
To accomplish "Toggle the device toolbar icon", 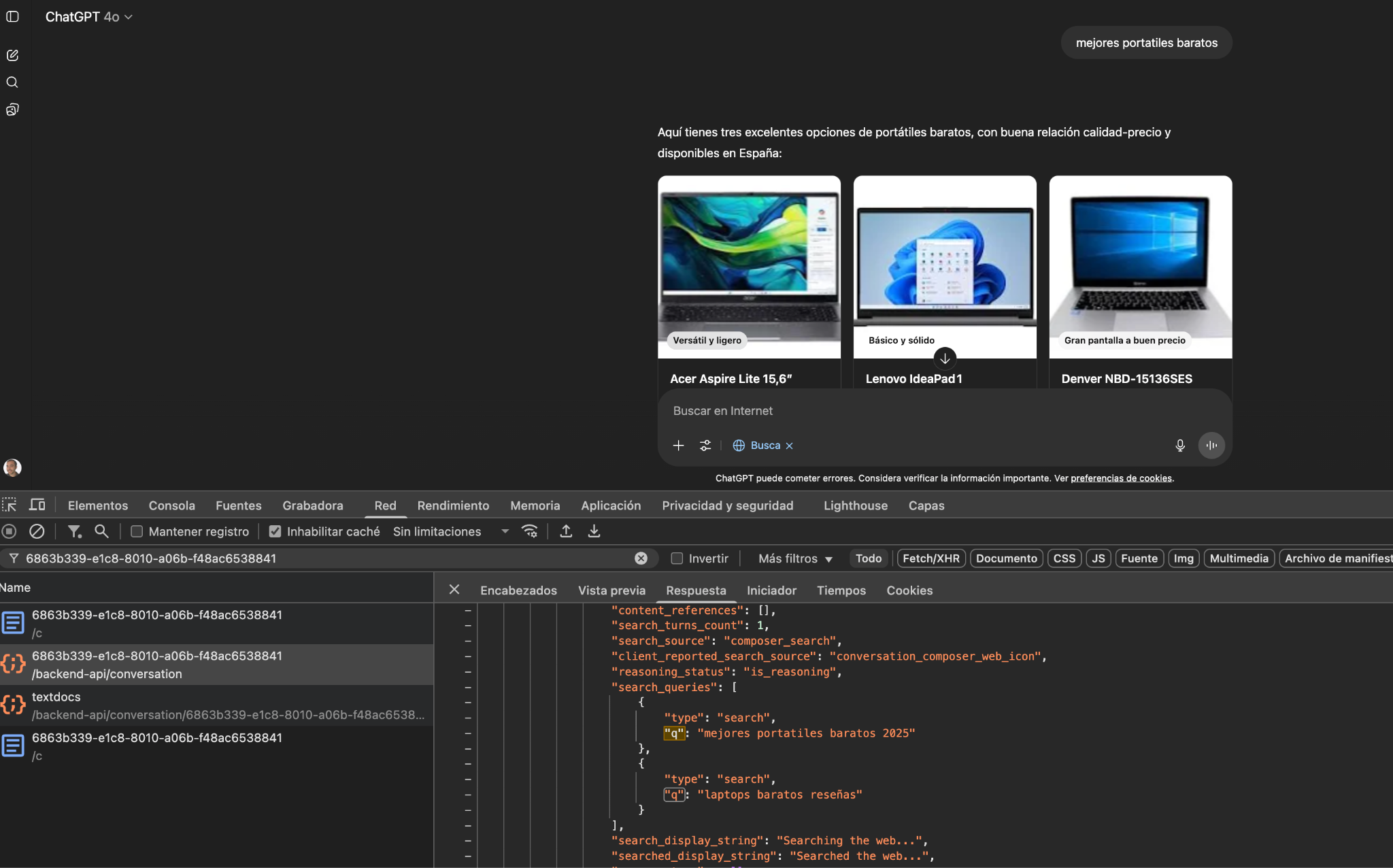I will (37, 505).
